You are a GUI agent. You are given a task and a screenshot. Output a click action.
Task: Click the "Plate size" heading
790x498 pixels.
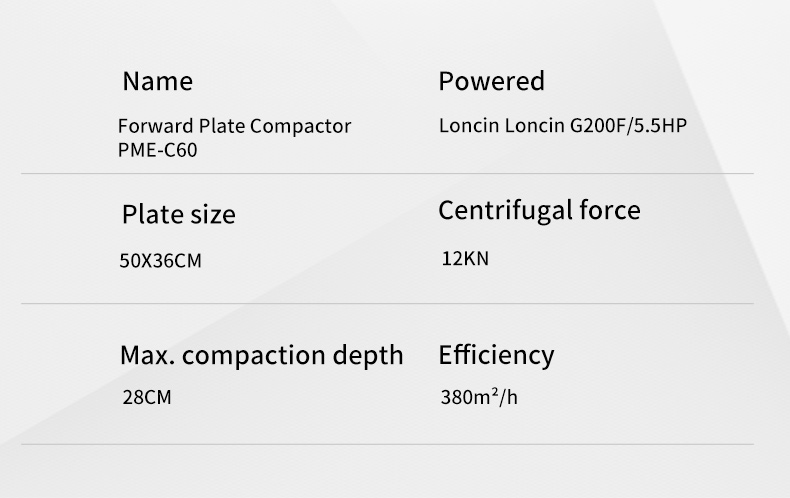[178, 215]
